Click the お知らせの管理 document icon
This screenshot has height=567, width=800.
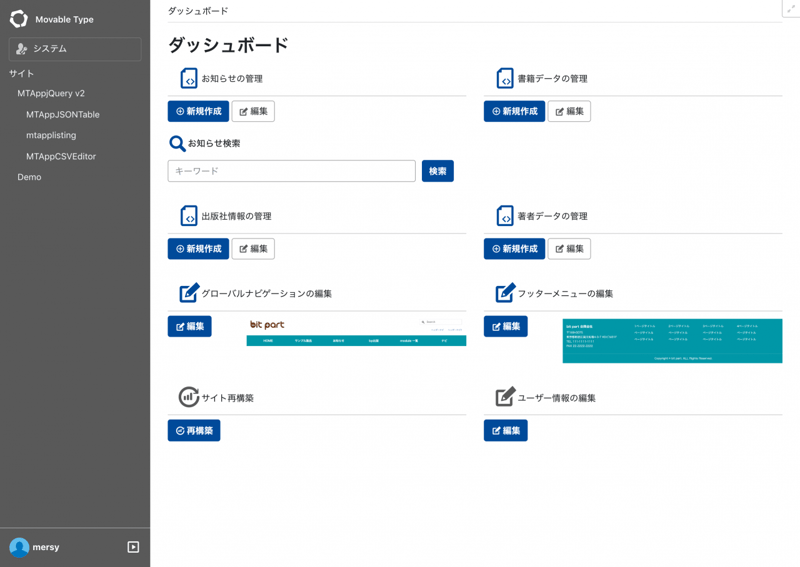(189, 78)
